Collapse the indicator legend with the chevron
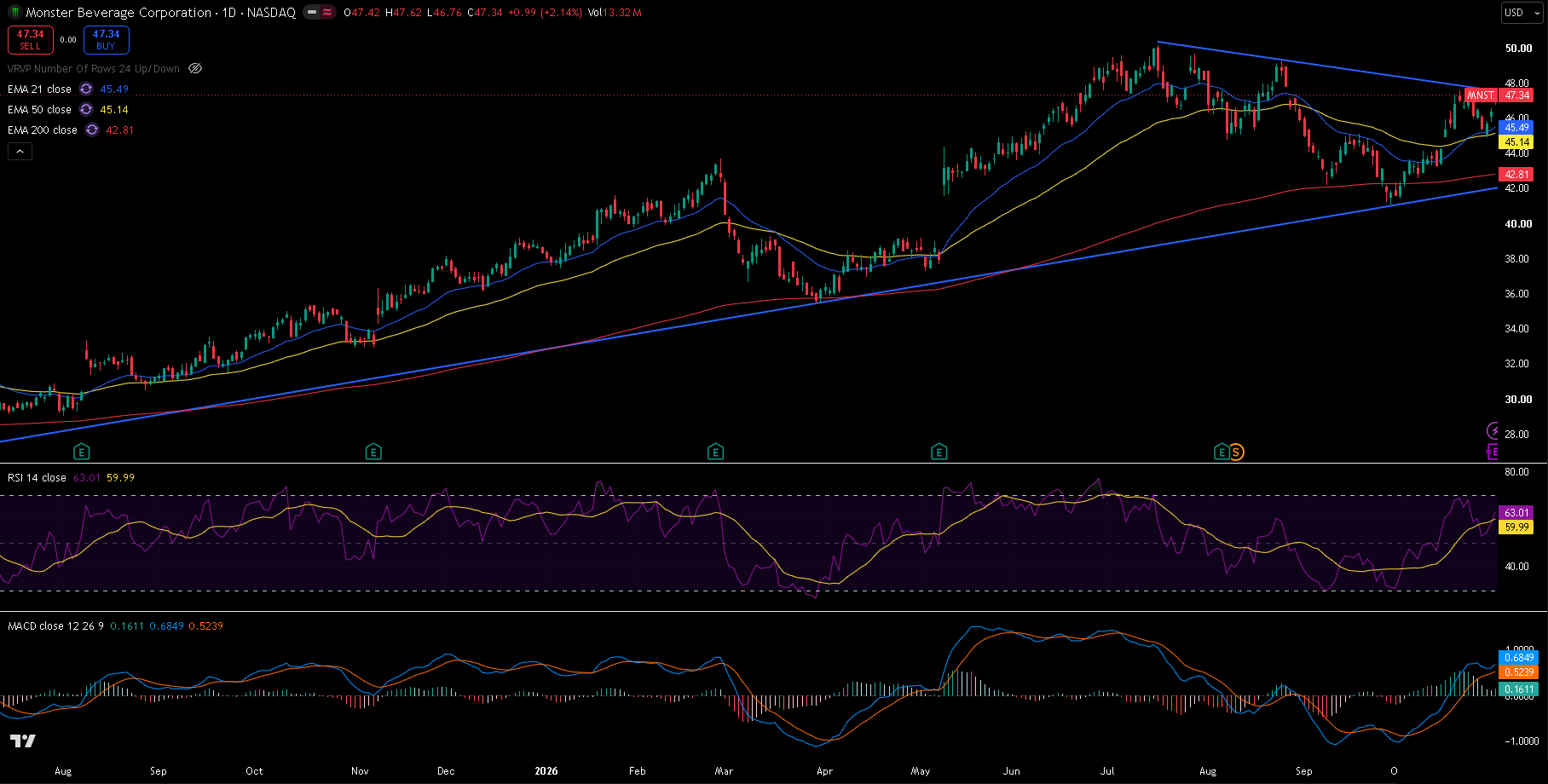This screenshot has width=1548, height=784. point(20,151)
